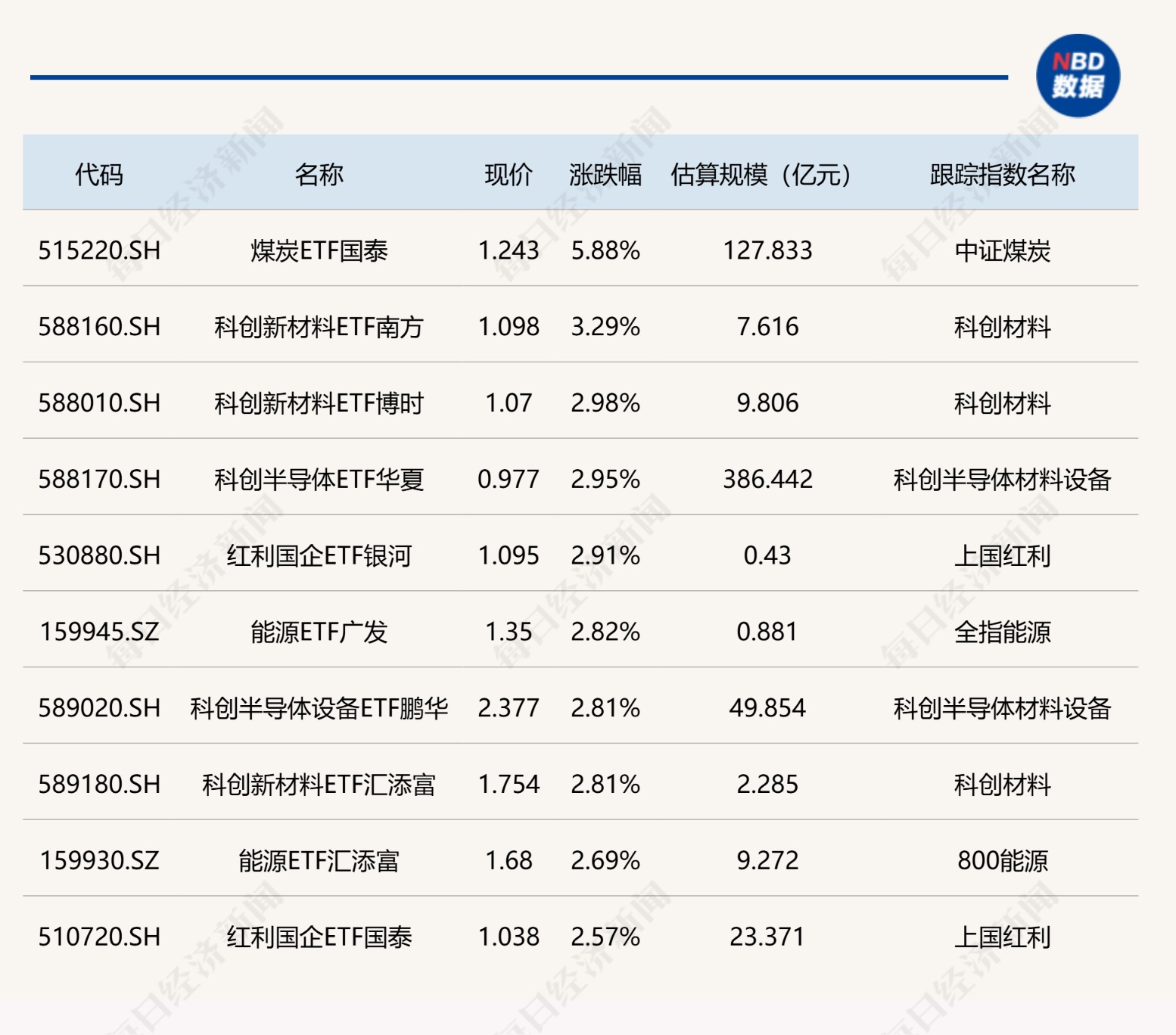1176x1035 pixels.
Task: Open code 588010.SH
Action: coord(99,403)
